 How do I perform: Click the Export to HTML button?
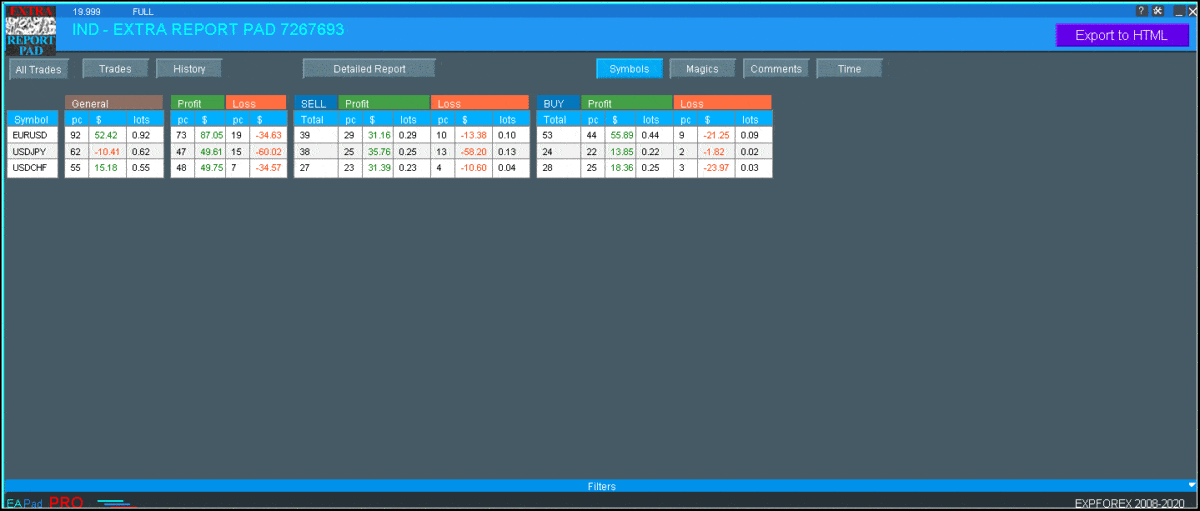[x=1121, y=35]
